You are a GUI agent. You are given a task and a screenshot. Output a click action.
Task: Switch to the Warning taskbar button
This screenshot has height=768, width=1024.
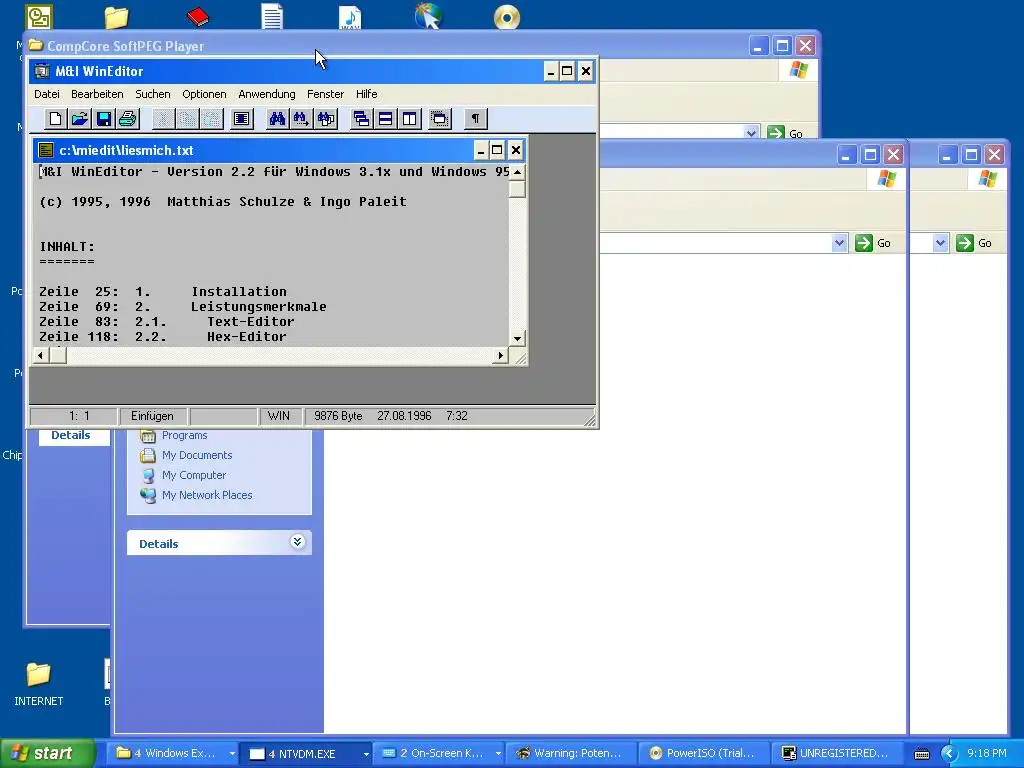[x=571, y=753]
